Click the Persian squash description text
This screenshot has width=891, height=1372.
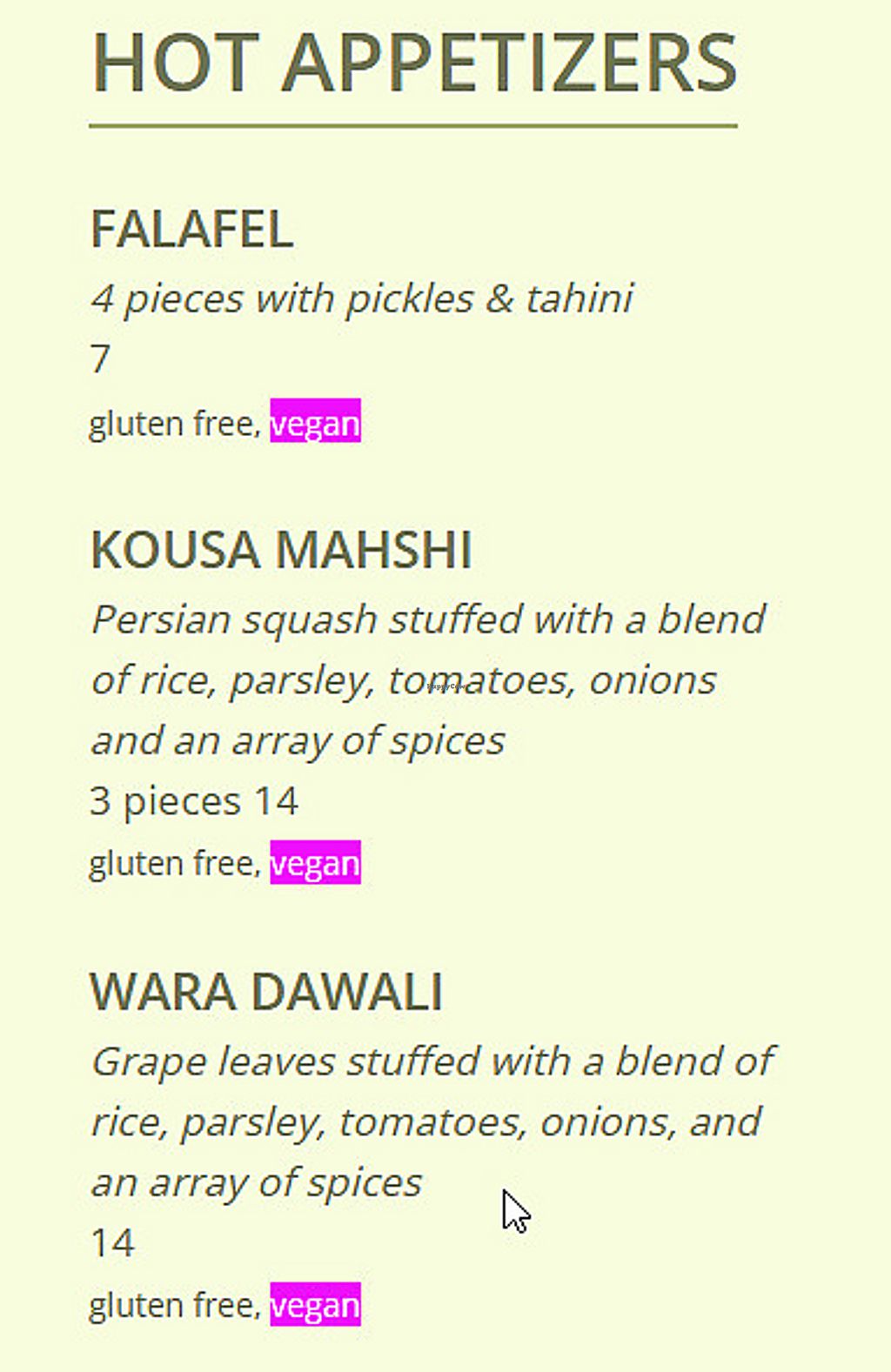click(426, 679)
